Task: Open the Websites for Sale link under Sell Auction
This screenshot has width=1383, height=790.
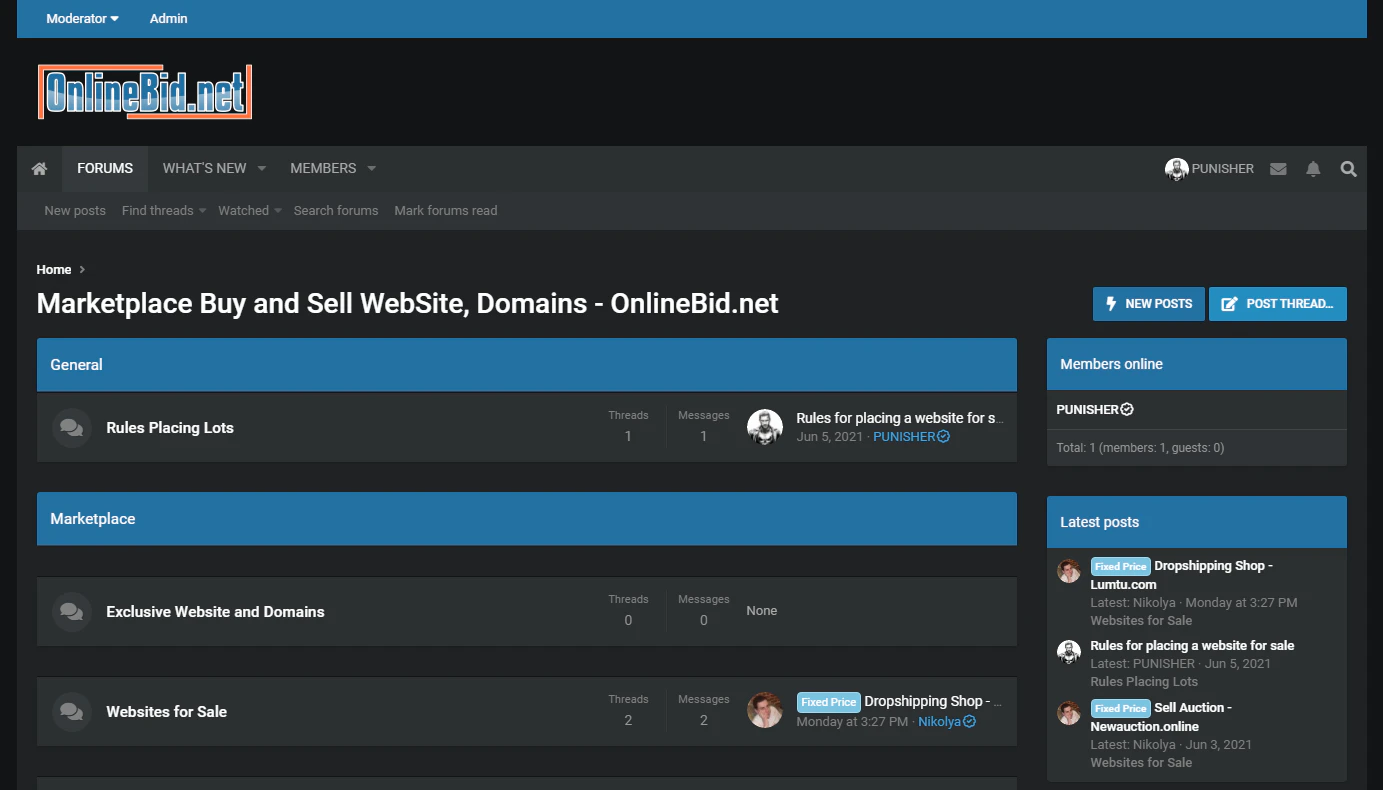Action: coord(1141,763)
